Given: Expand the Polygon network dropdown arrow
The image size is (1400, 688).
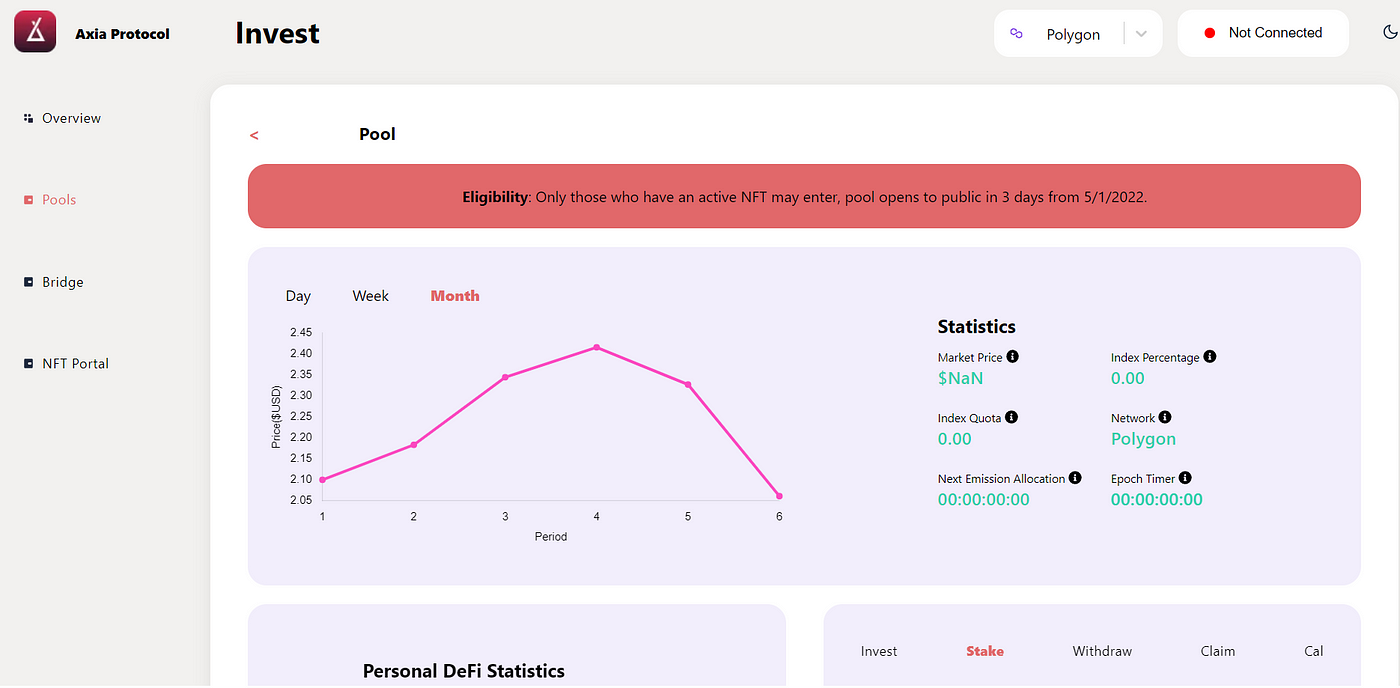Looking at the screenshot, I should (x=1141, y=34).
